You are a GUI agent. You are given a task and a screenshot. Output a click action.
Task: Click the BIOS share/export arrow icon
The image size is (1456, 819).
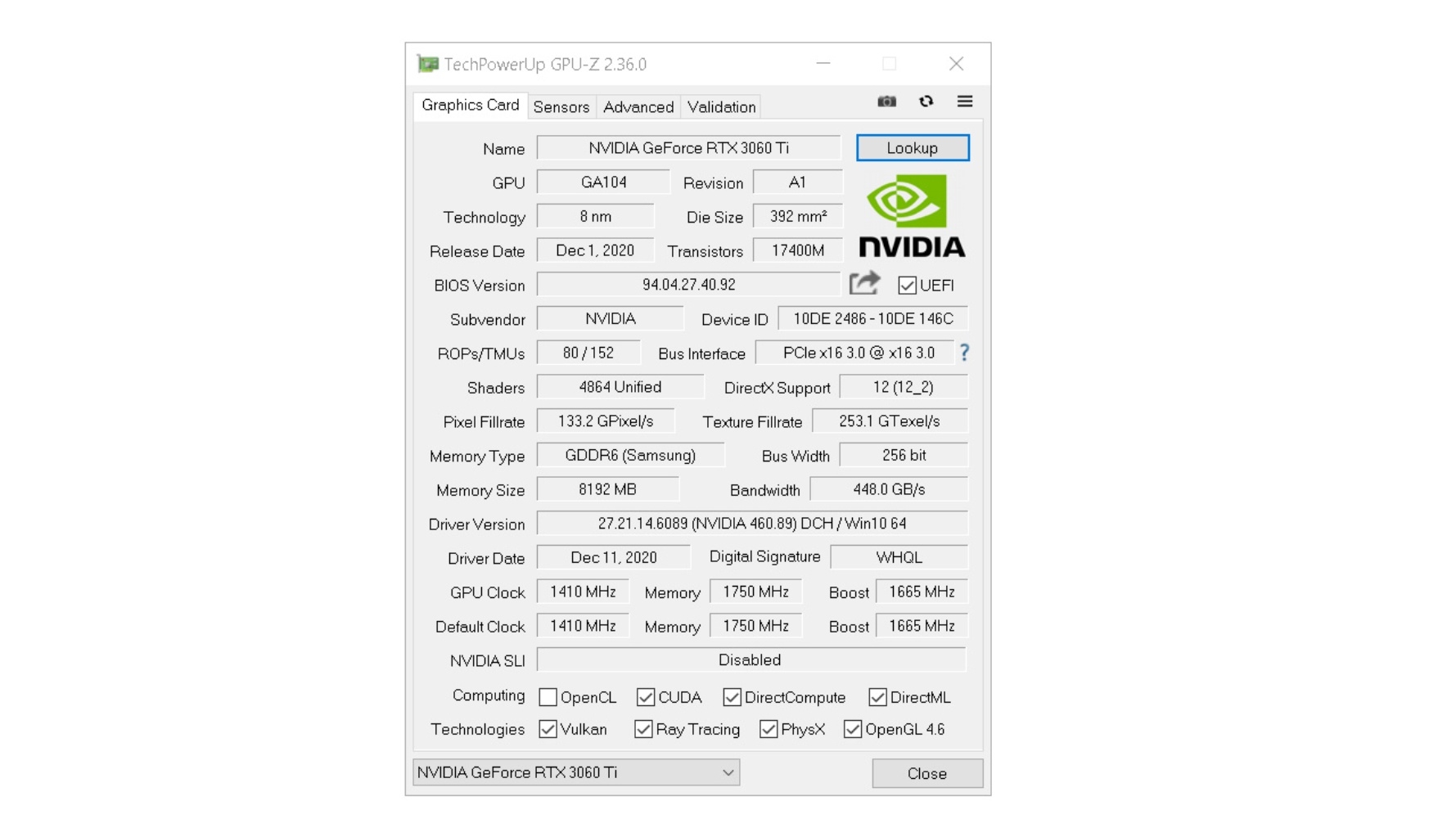tap(864, 283)
